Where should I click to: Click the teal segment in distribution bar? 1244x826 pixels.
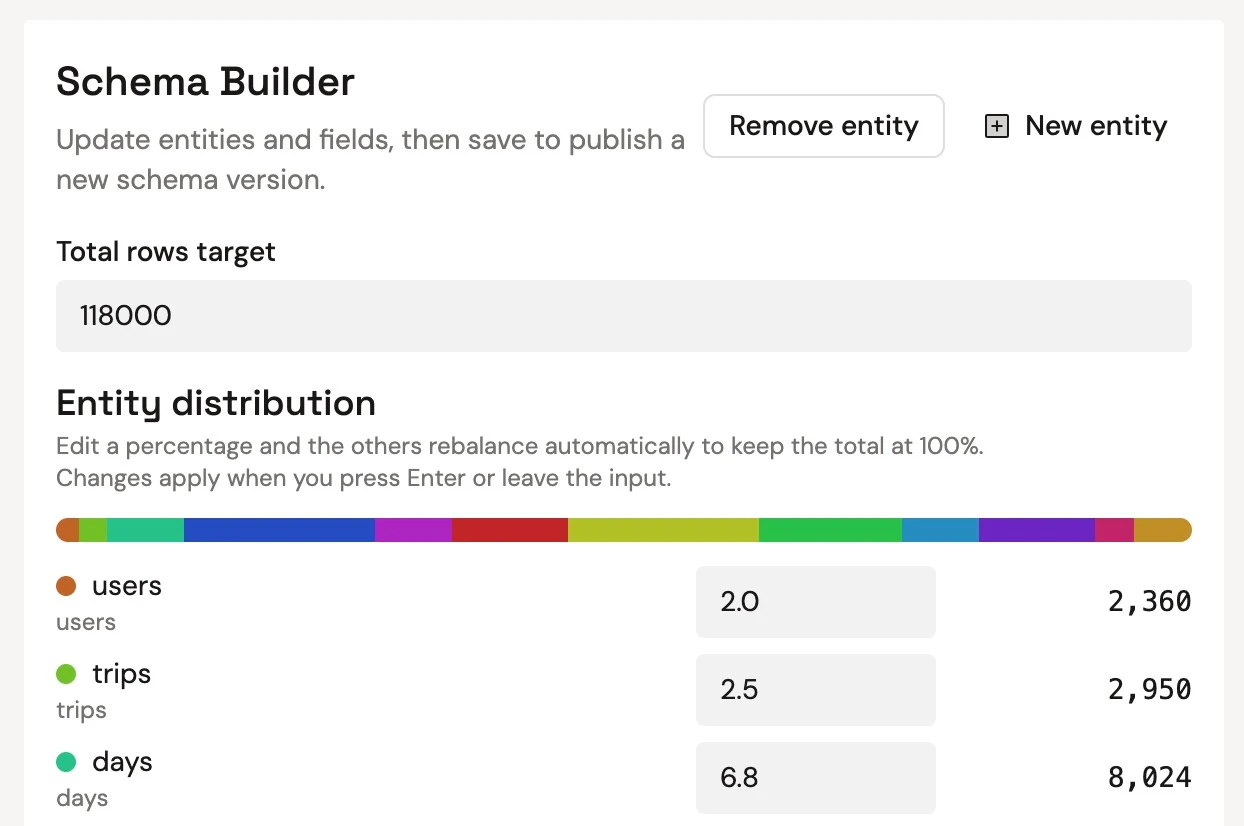point(145,530)
